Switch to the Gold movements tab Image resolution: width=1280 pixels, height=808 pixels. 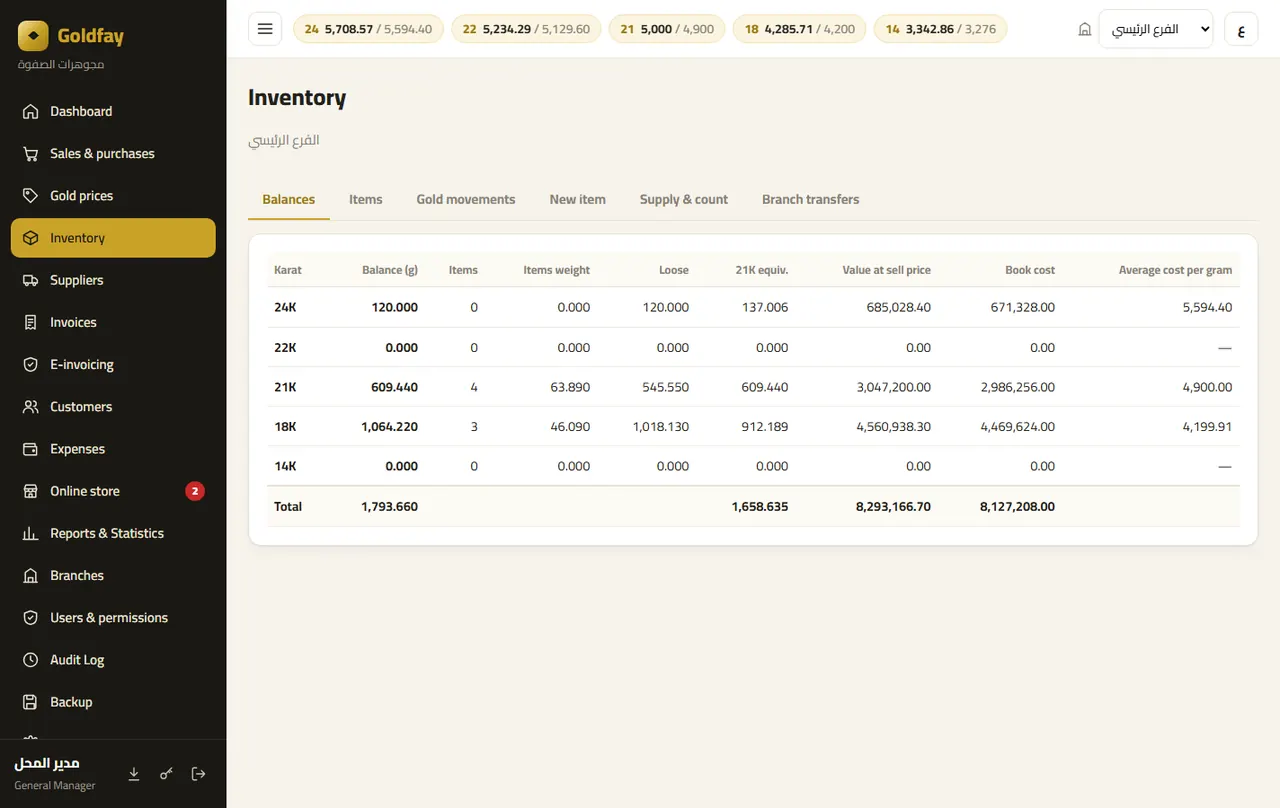point(466,199)
